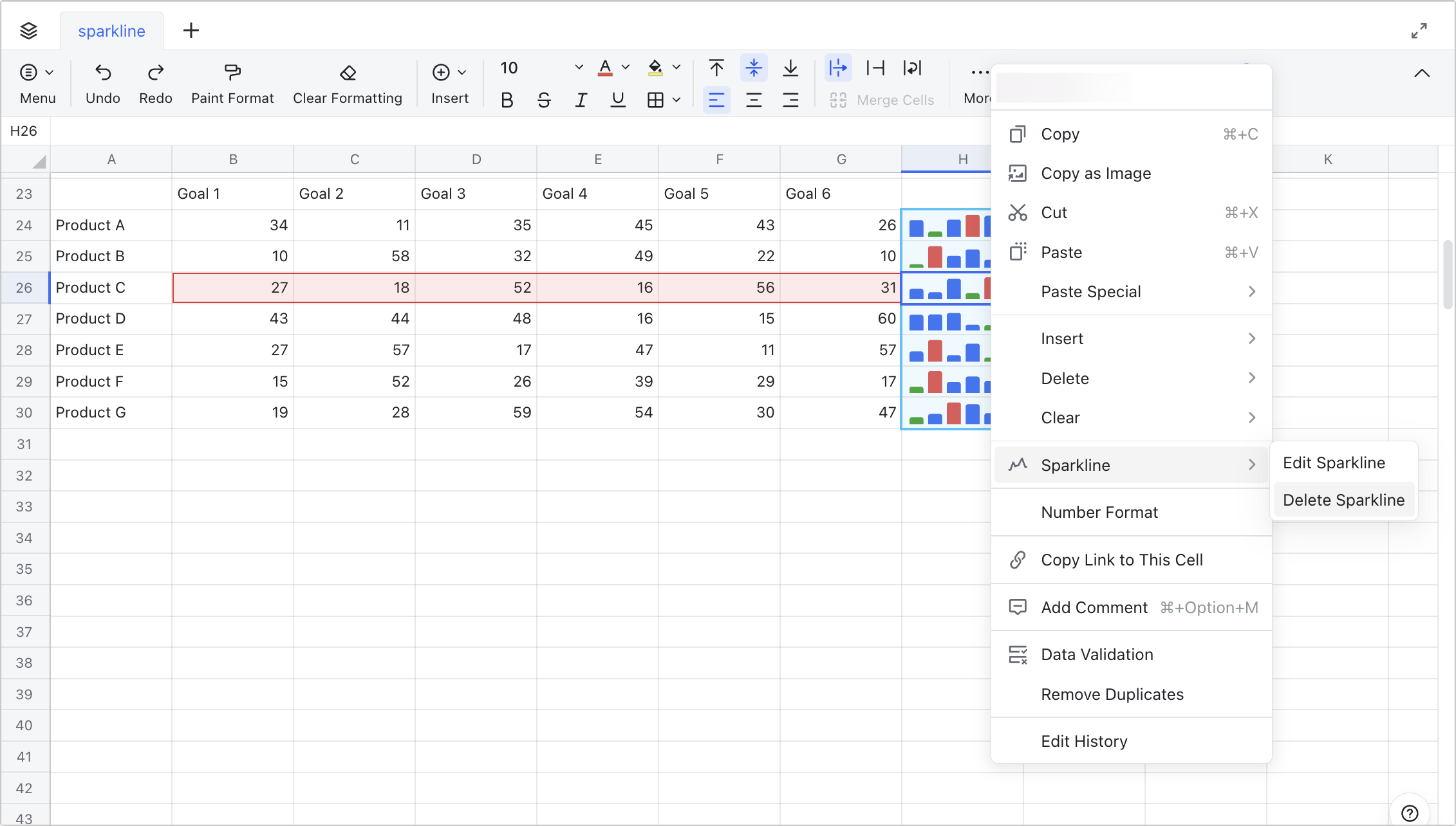Open the font size dropdown
Viewport: 1456px width, 826px height.
point(577,67)
